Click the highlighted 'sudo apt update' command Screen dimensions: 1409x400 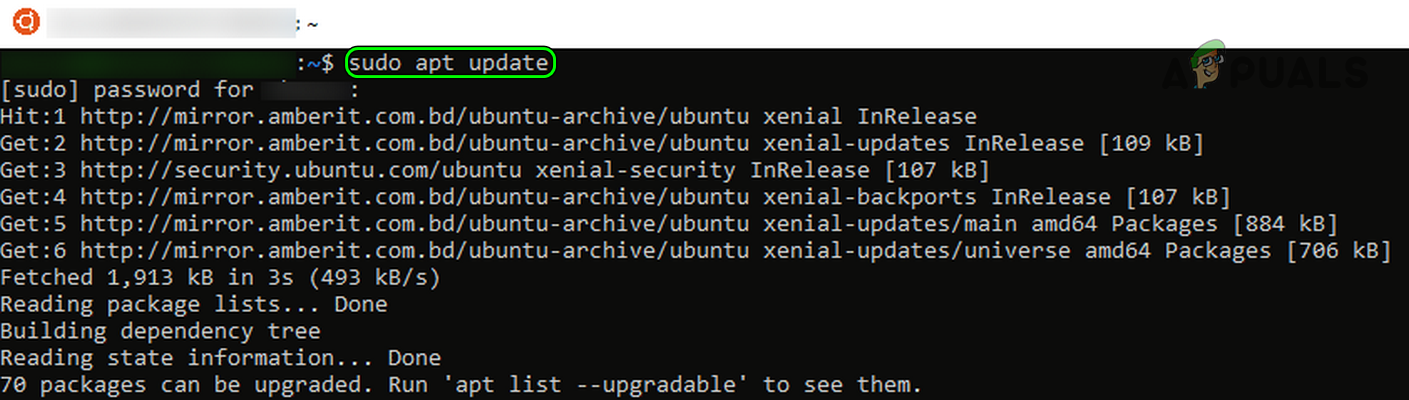pyautogui.click(x=449, y=64)
